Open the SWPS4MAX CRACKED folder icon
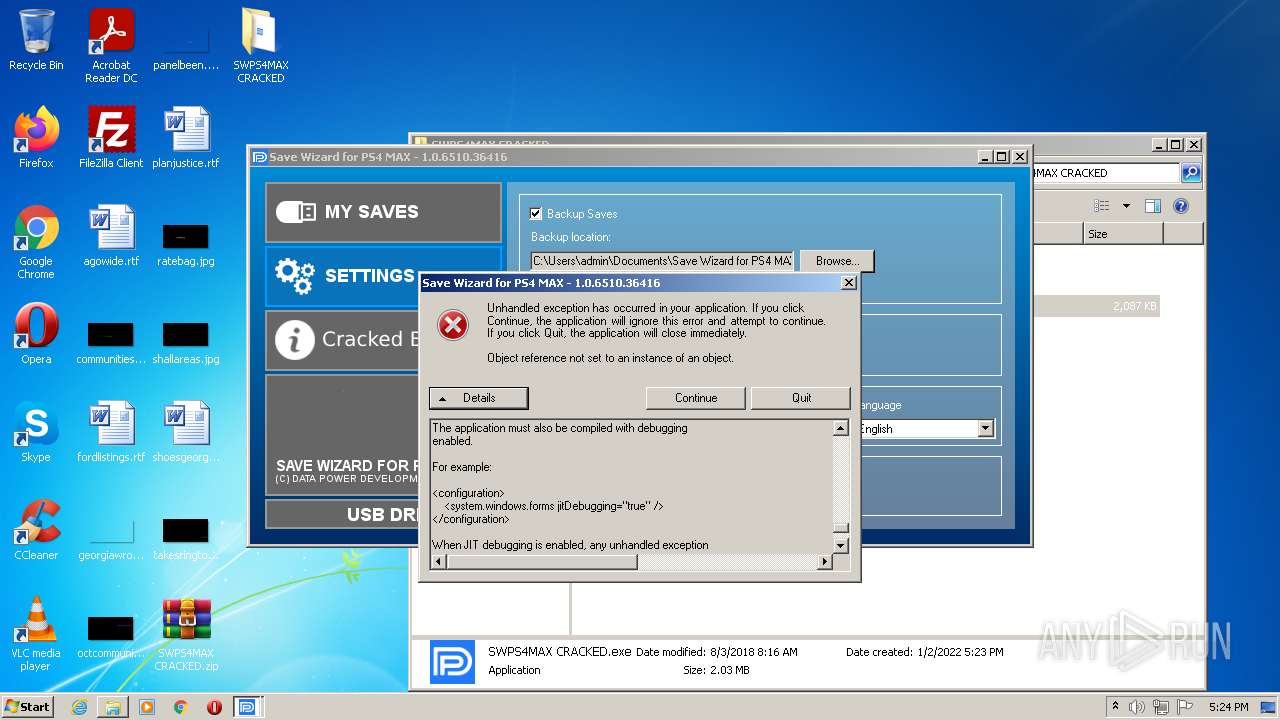 [x=260, y=45]
